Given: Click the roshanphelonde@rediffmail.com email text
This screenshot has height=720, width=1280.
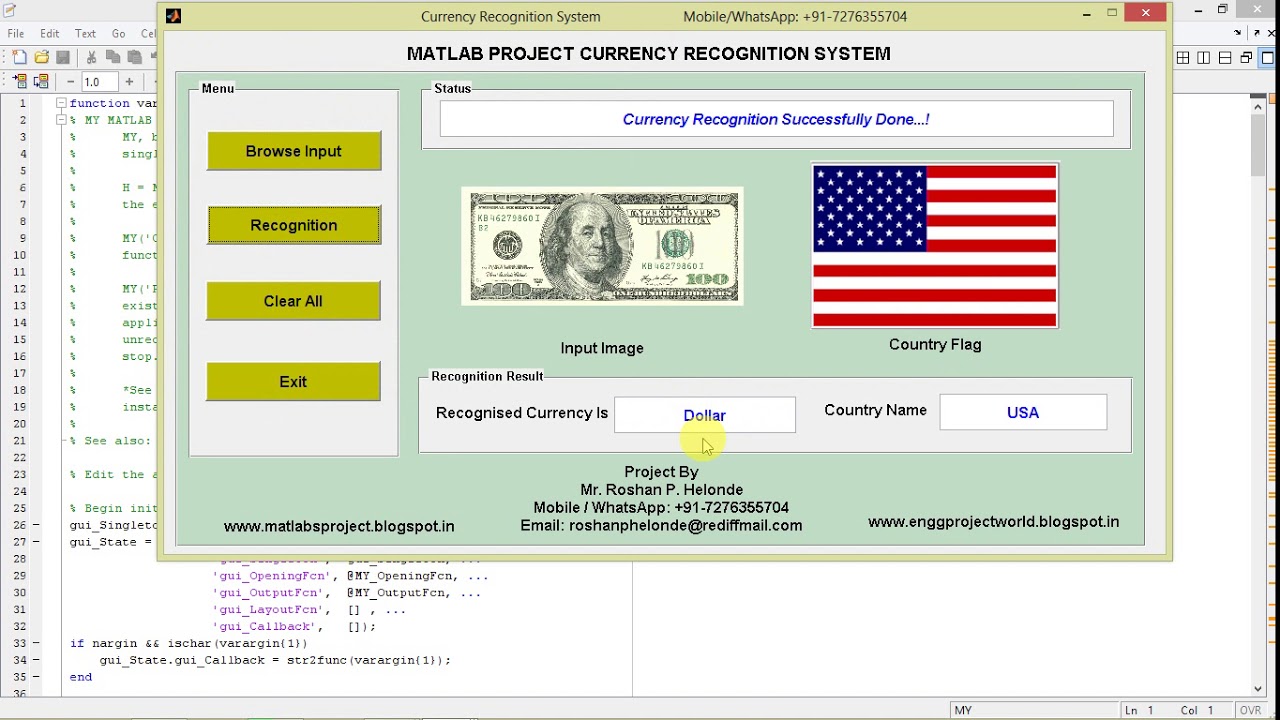Looking at the screenshot, I should pos(685,525).
